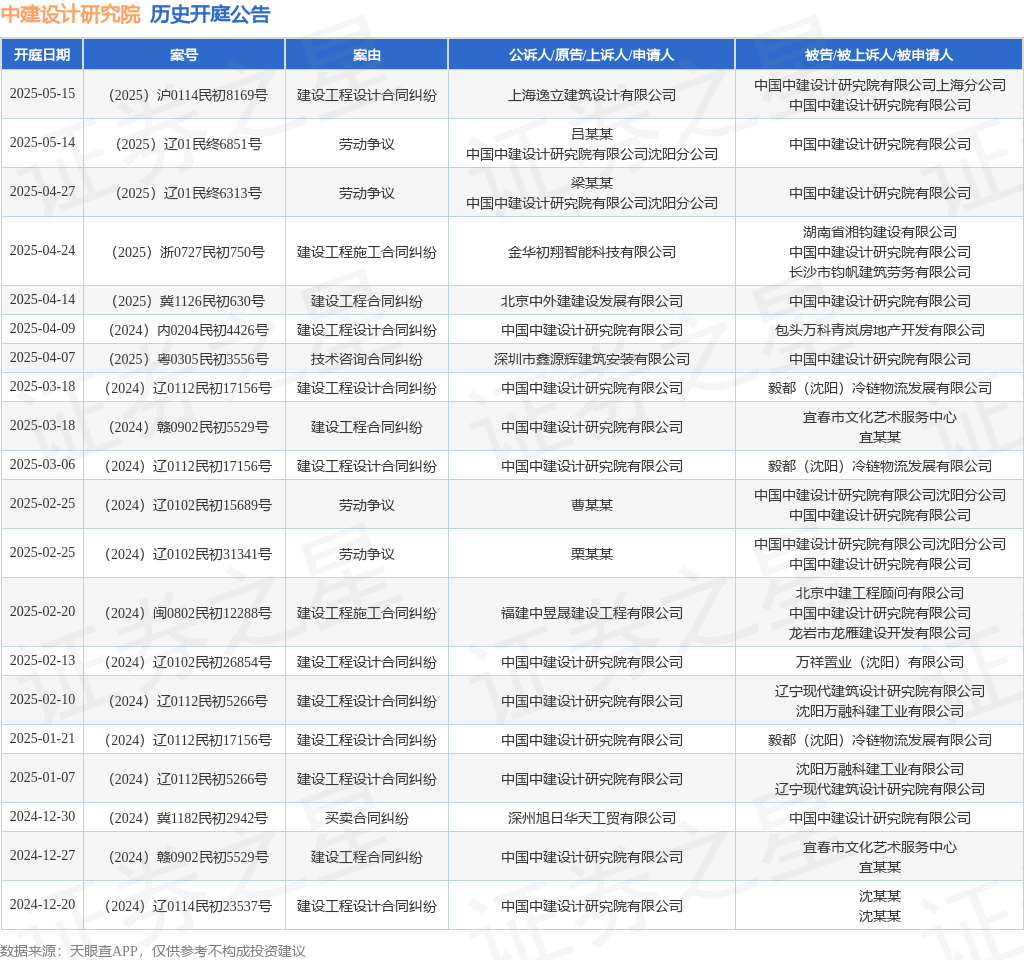The image size is (1024, 960).
Task: Click case cause 技术咨询合同纠纷
Action: [x=366, y=359]
